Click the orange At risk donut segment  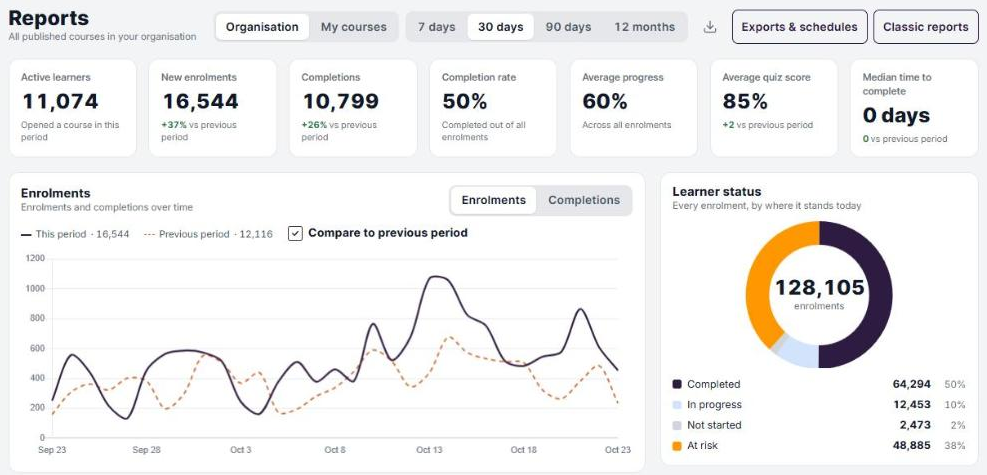[x=760, y=277]
